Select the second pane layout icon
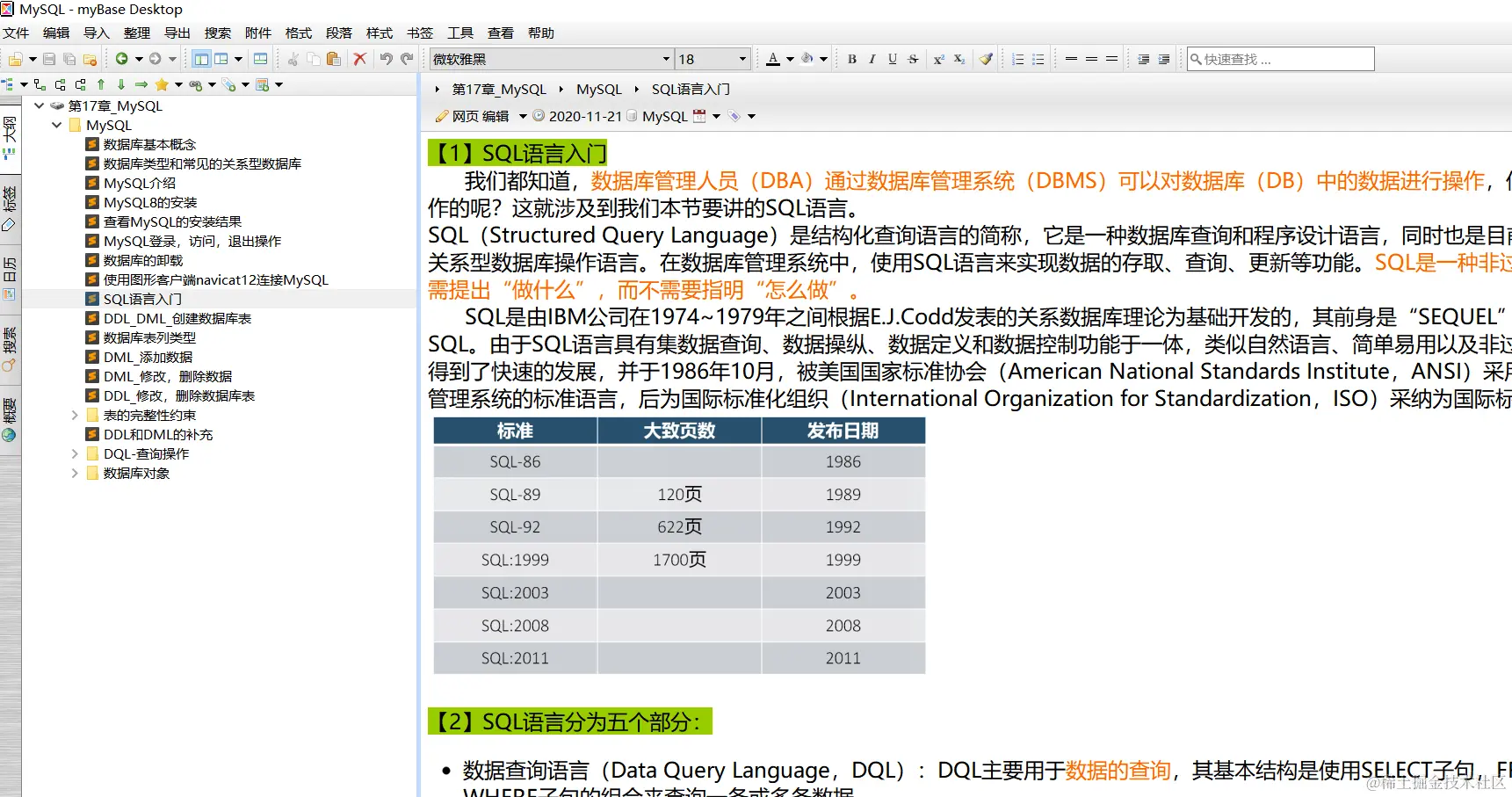 [x=221, y=59]
